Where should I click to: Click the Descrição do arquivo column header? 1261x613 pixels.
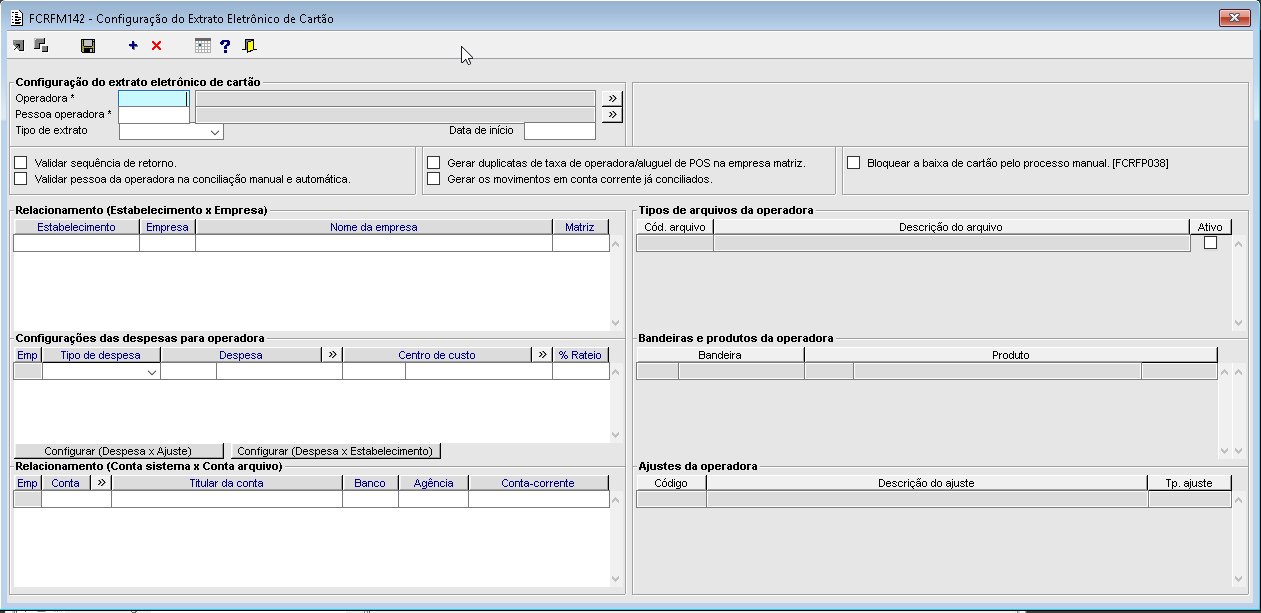pos(951,227)
